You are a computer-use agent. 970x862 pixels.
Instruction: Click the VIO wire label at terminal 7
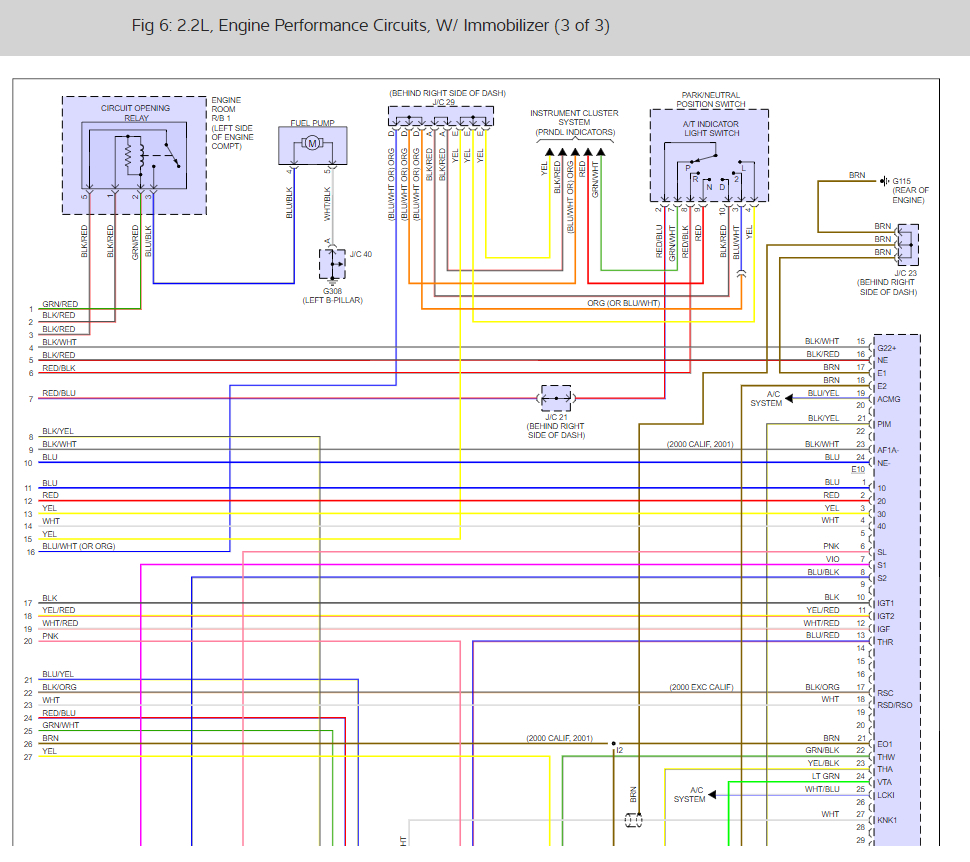(x=833, y=559)
